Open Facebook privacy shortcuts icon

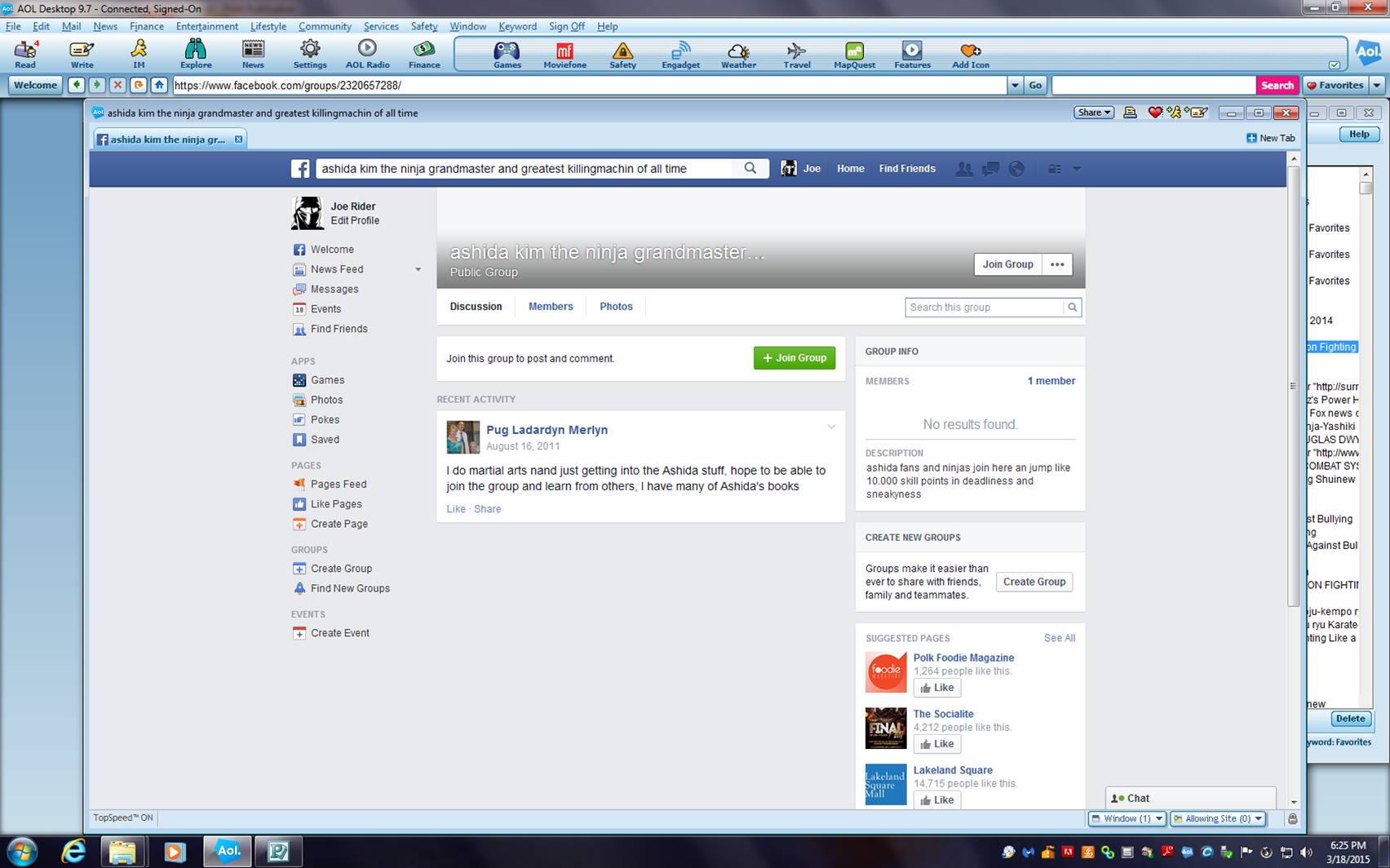(x=1055, y=169)
